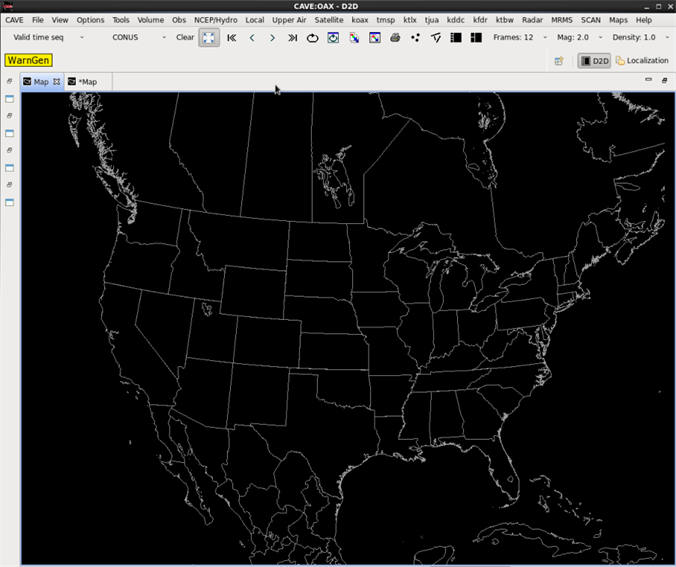Open the Valid time seq dropdown
Viewport: 676px width, 567px height.
[48, 38]
